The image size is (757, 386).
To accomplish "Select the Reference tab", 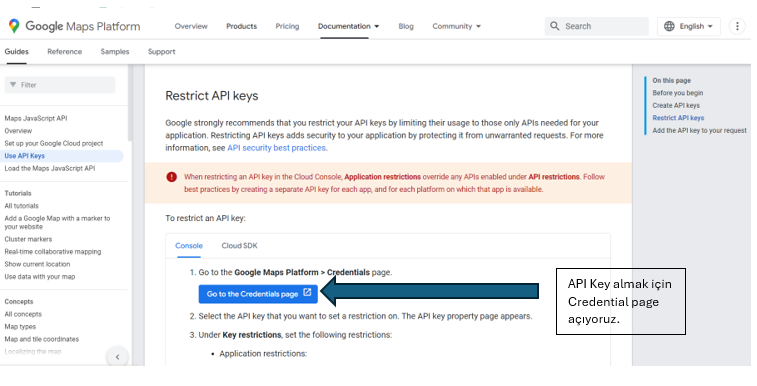I will pos(65,52).
